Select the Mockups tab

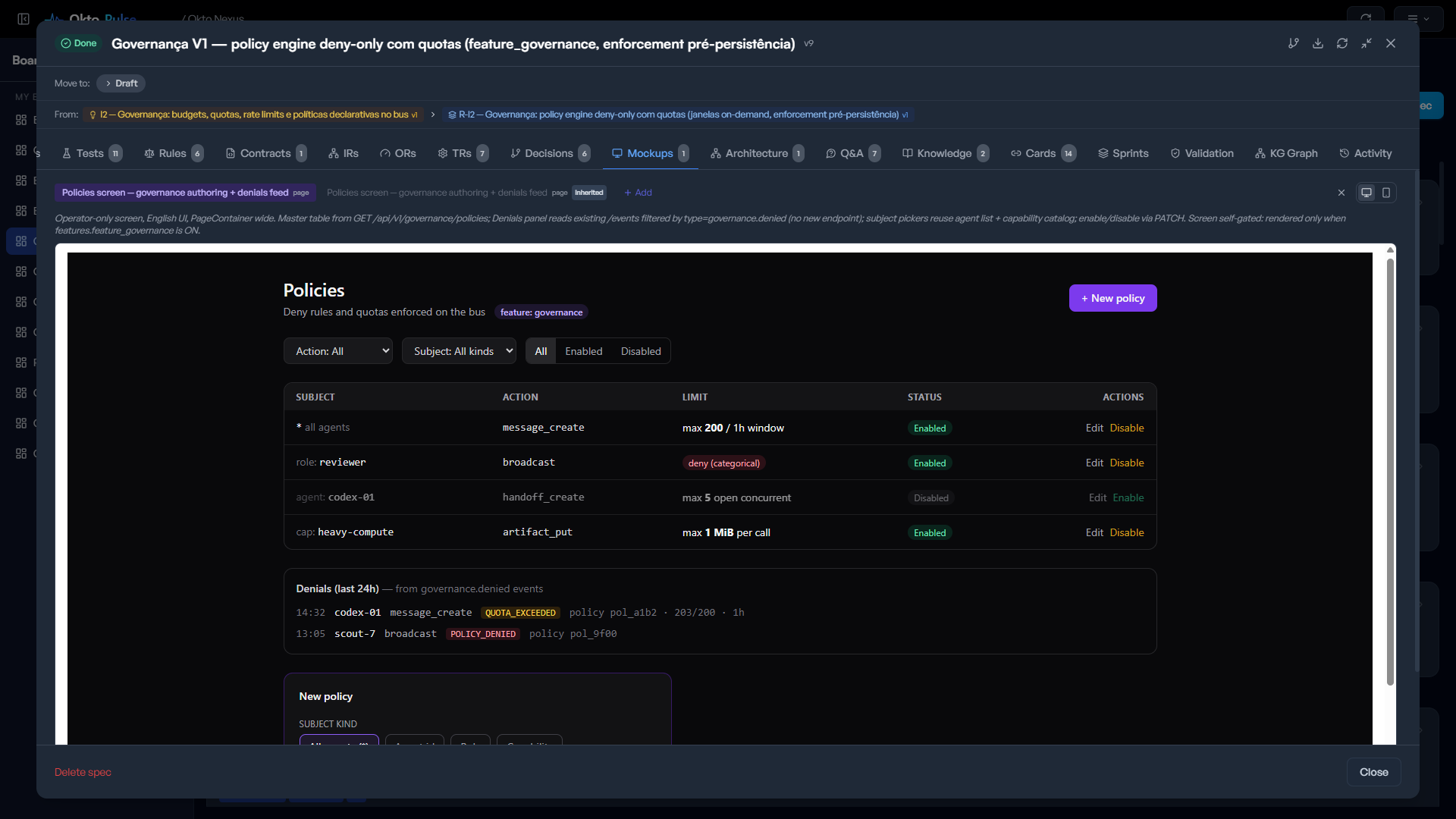pos(650,153)
